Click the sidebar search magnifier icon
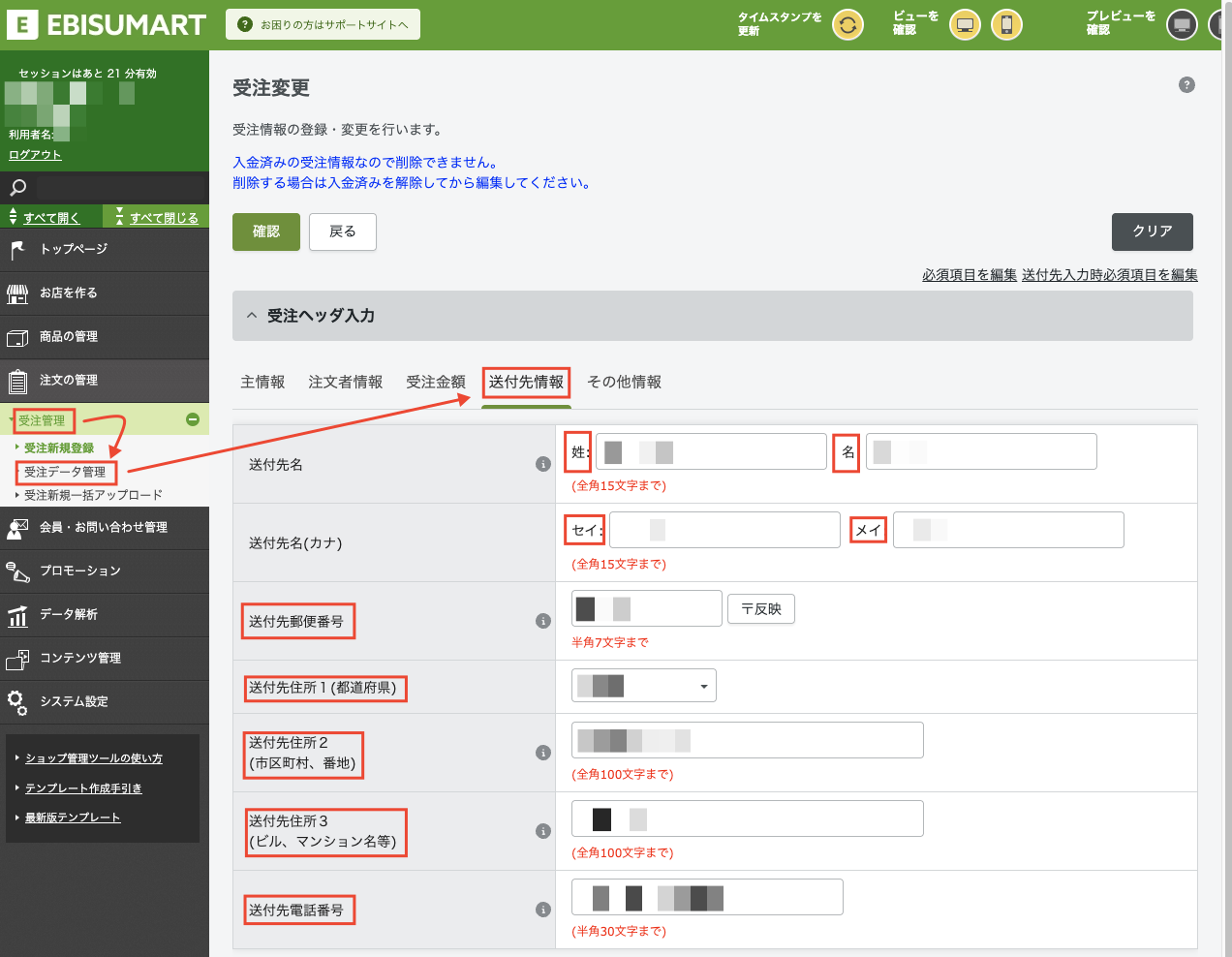The width and height of the screenshot is (1232, 957). click(x=17, y=187)
